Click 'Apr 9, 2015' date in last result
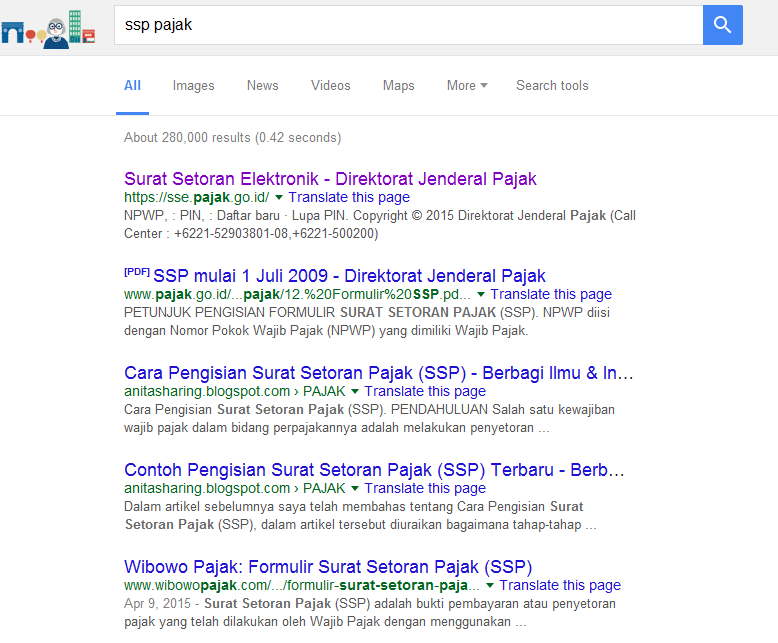Screen dimensions: 778x643 pyautogui.click(x=157, y=603)
